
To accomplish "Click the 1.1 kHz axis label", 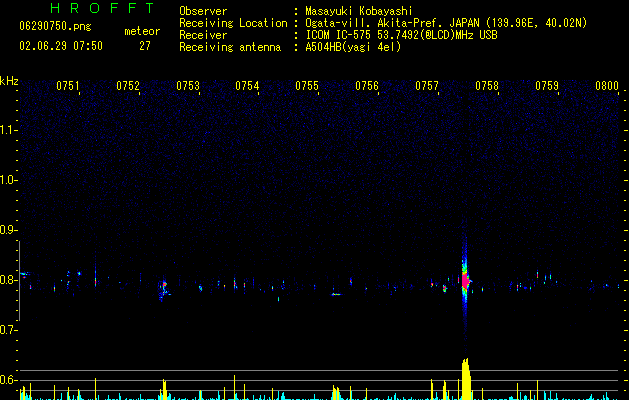I will (x=7, y=130).
